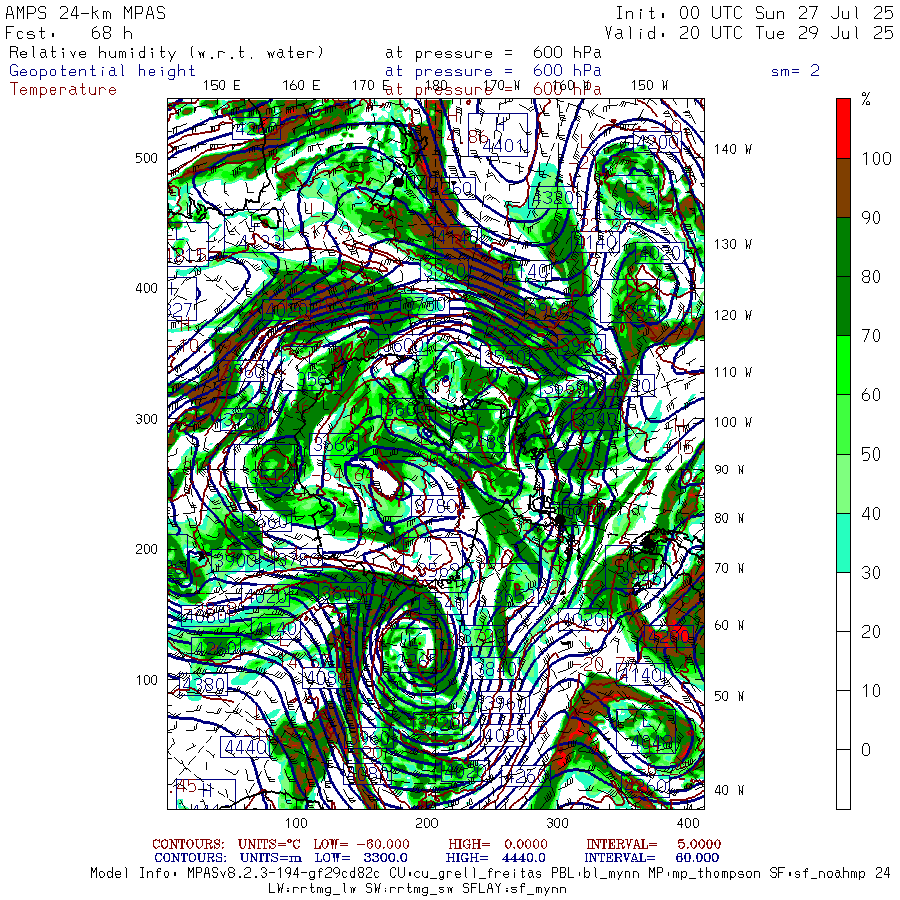This screenshot has height=900, width=900.
Task: Click the '70 W' longitude label
Action: point(729,568)
